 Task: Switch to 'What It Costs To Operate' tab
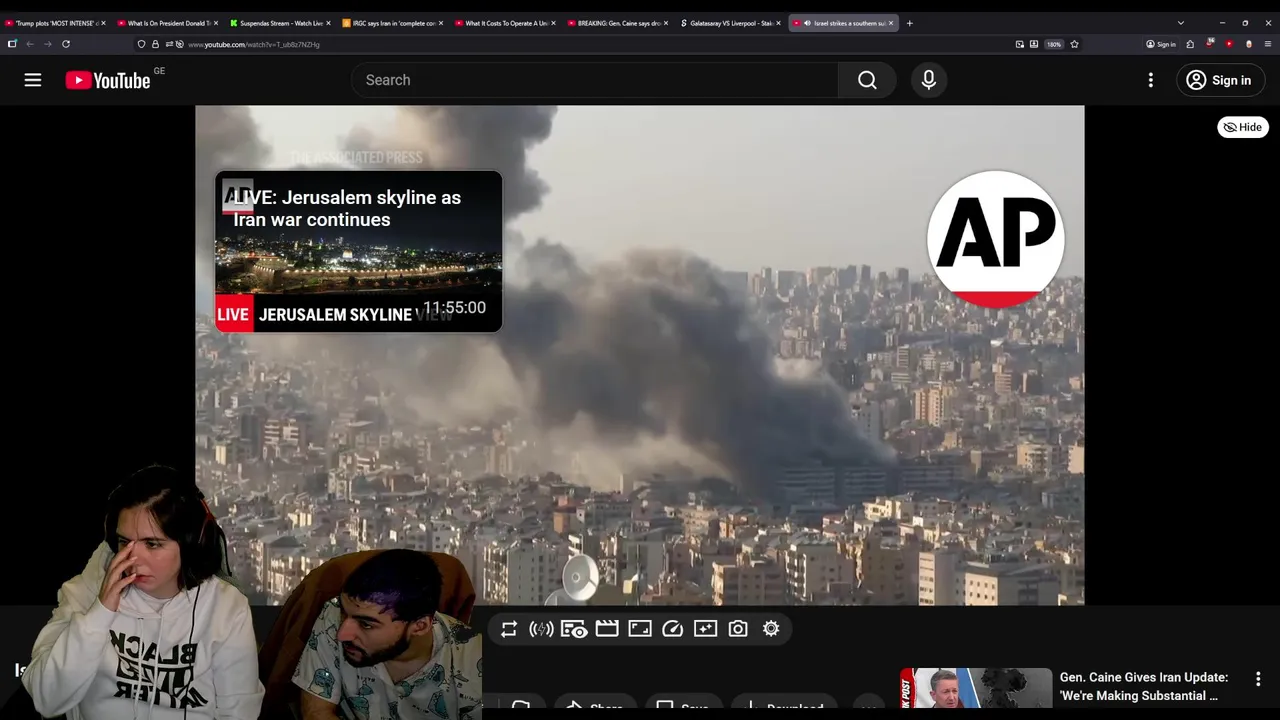504,23
